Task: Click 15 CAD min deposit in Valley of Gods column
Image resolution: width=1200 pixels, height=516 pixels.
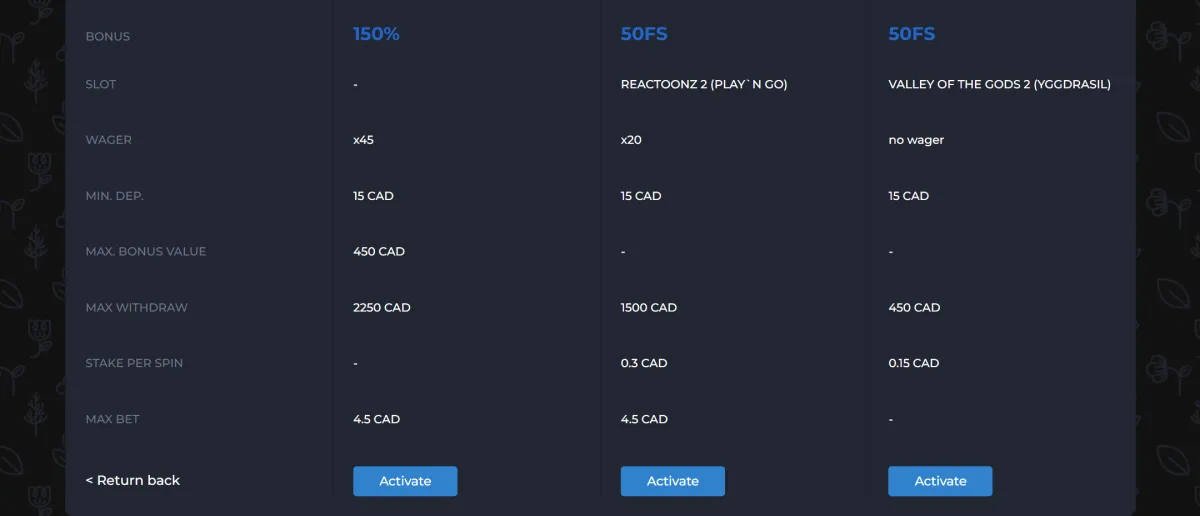Action: (x=909, y=196)
